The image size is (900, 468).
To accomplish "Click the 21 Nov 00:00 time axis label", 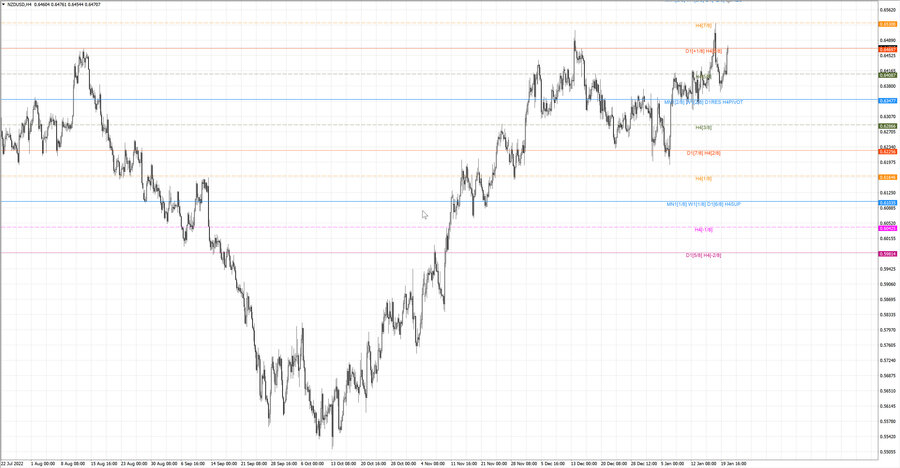I will pos(494,463).
